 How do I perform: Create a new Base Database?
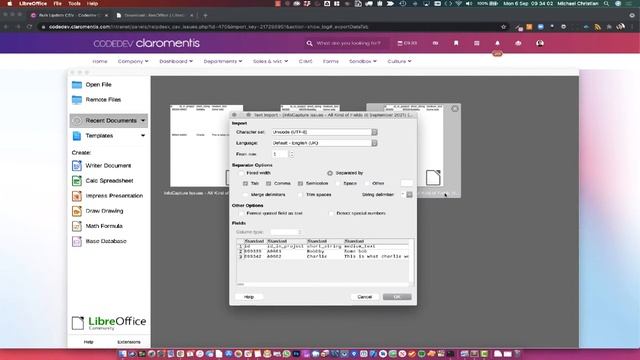100,241
